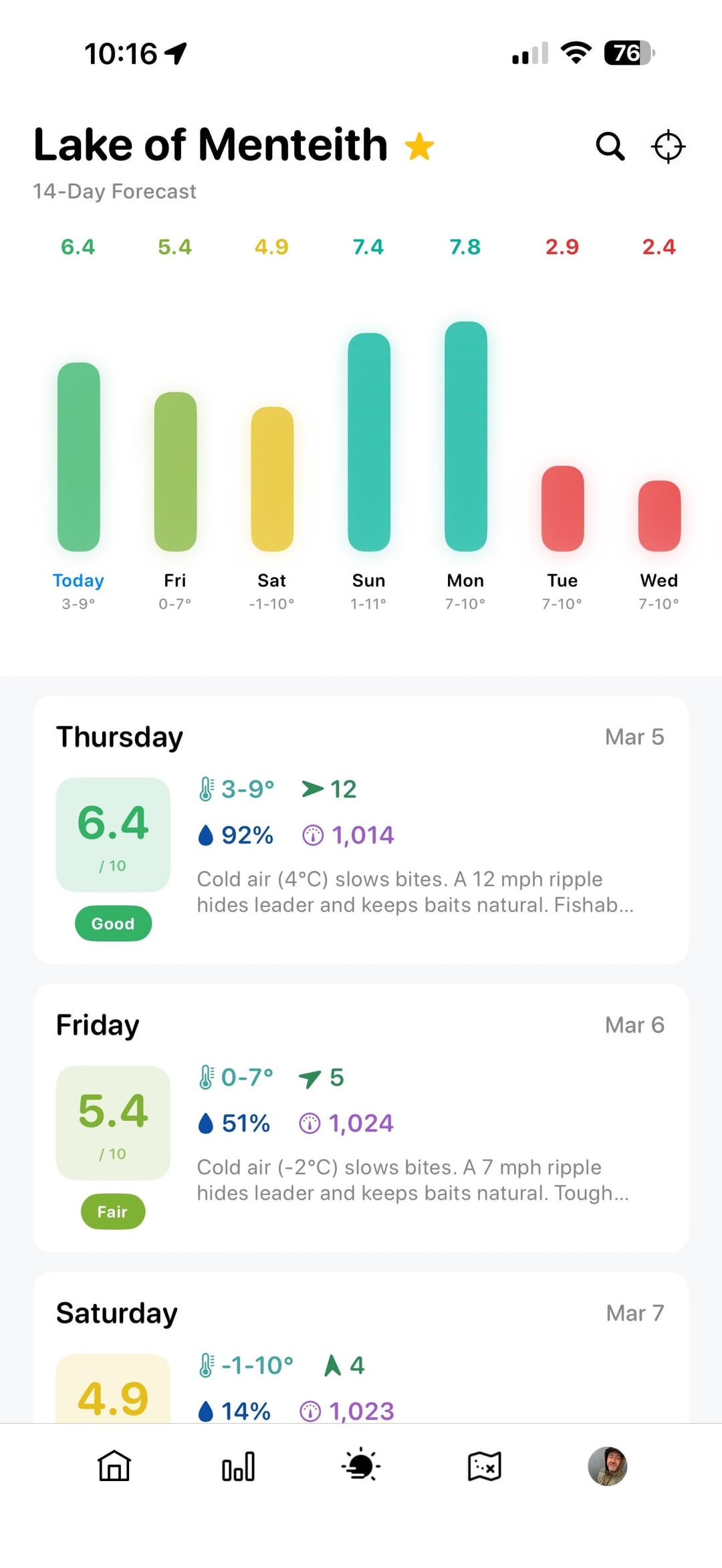Toggle the favorite star for Lake of Menteith

(420, 146)
